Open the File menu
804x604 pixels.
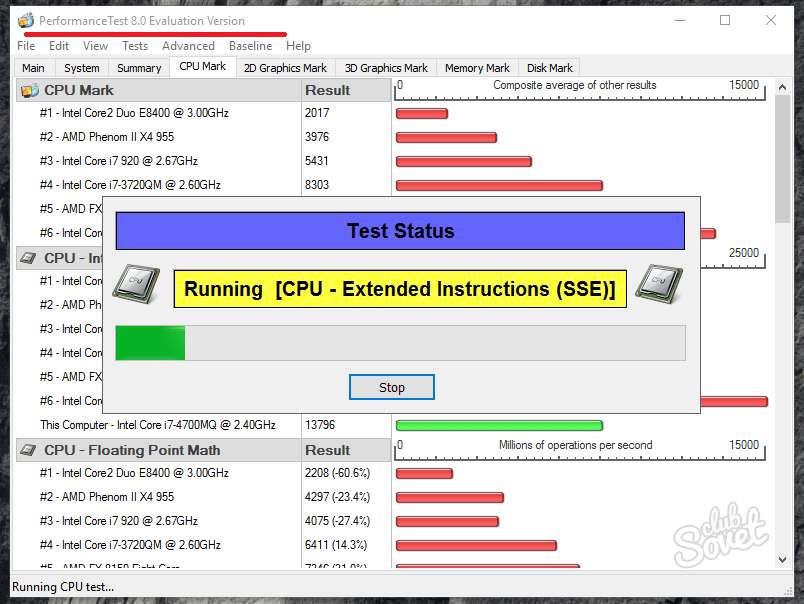26,46
